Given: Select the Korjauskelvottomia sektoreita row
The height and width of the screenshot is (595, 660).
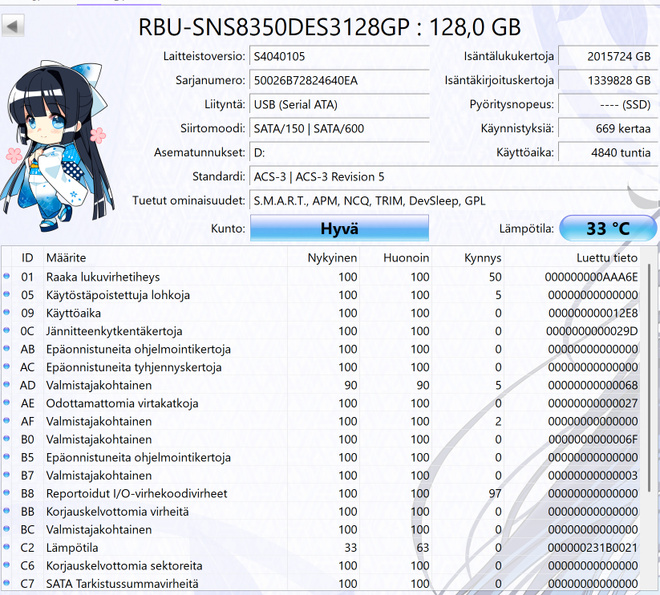Looking at the screenshot, I should click(x=321, y=566).
